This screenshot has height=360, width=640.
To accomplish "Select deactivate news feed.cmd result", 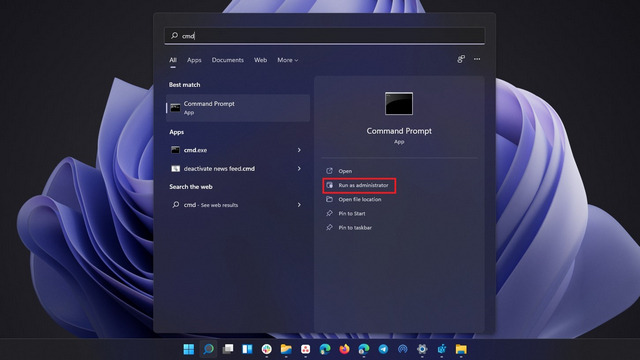I will [238, 168].
